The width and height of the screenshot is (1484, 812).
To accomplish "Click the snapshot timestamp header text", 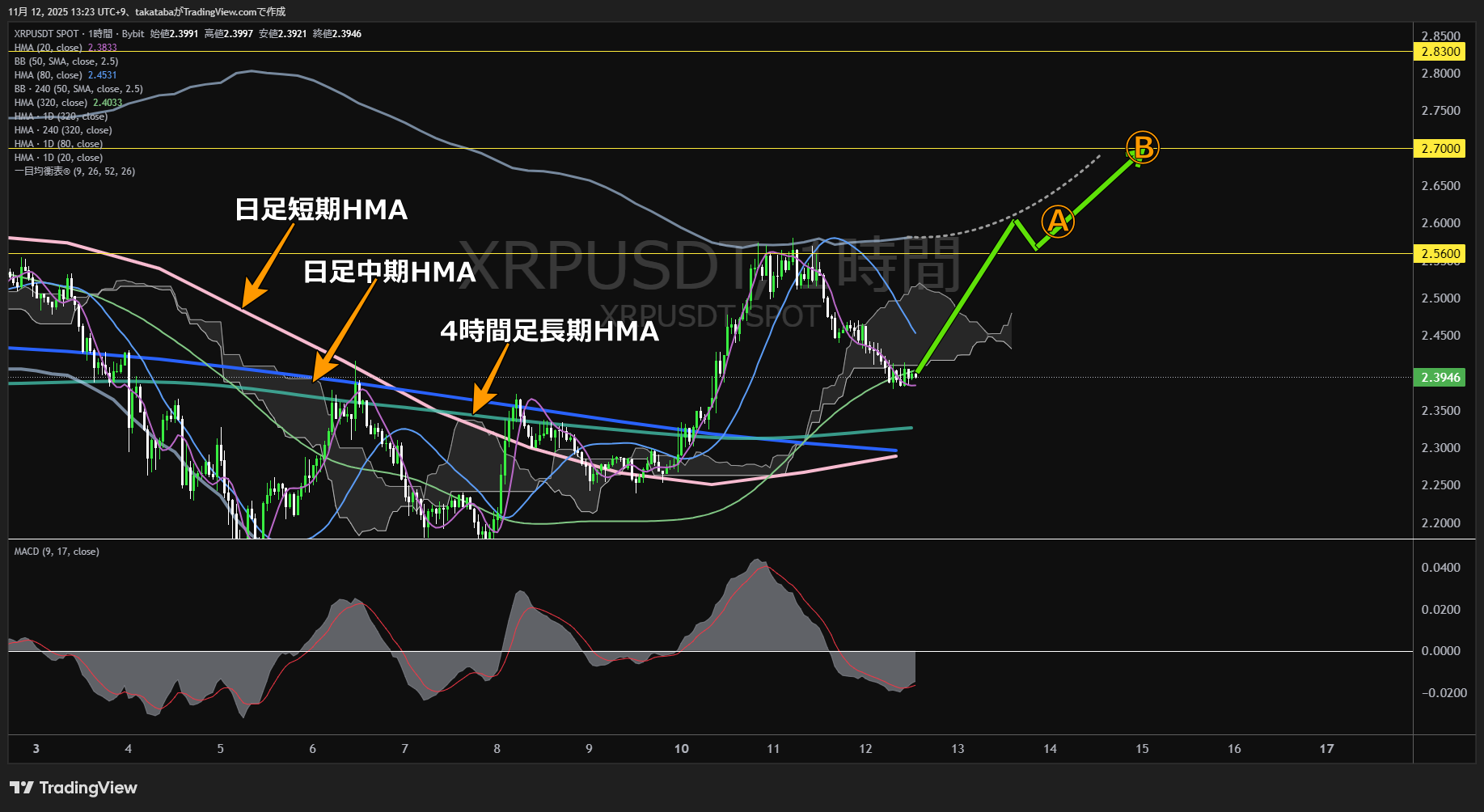I will click(147, 12).
